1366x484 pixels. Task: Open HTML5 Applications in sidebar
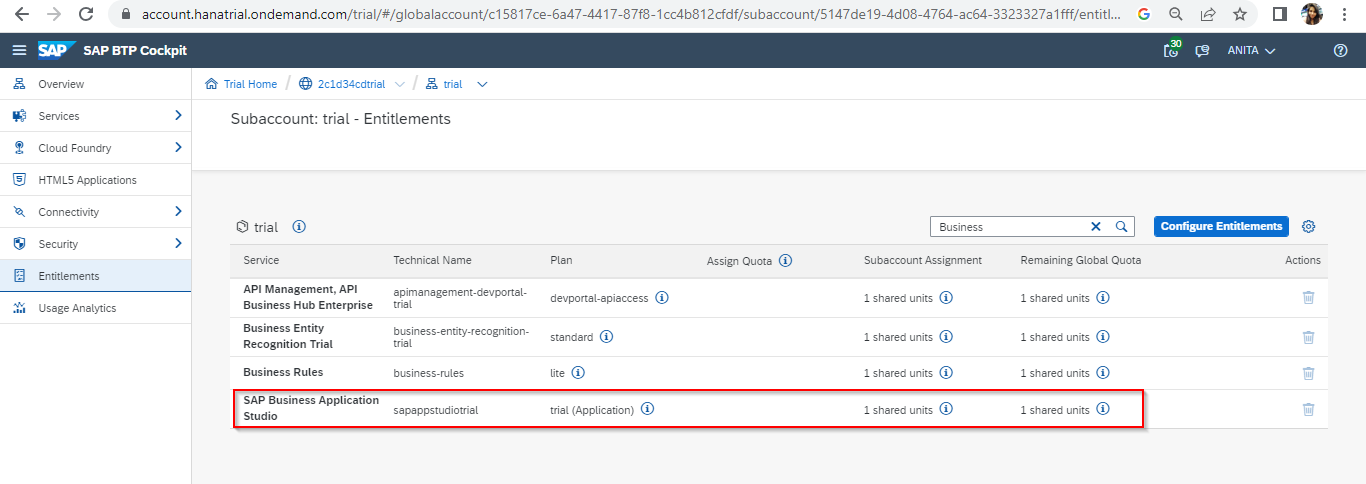(87, 180)
